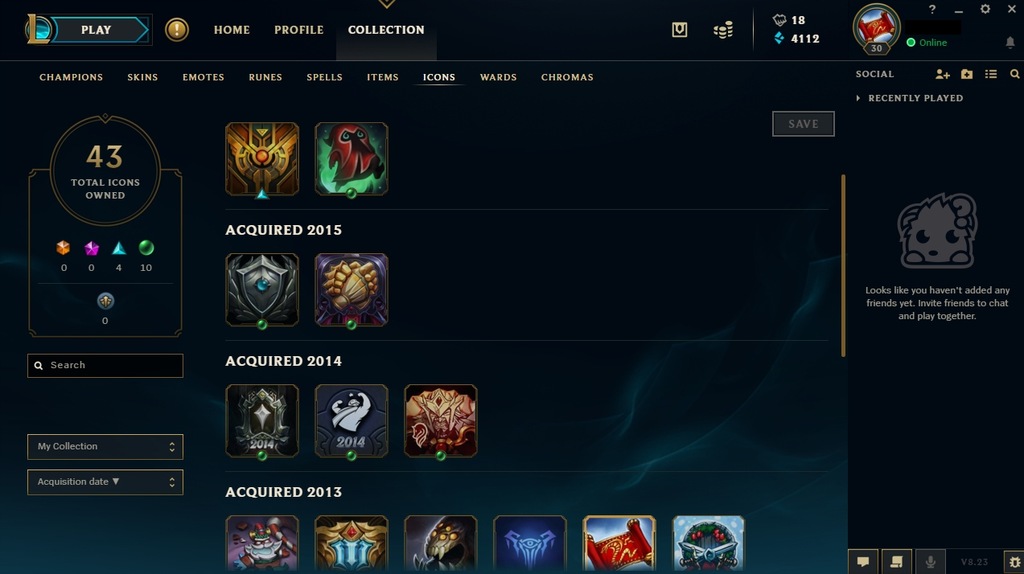Click the icon Search field
Viewport: 1024px width, 574px height.
tap(105, 366)
